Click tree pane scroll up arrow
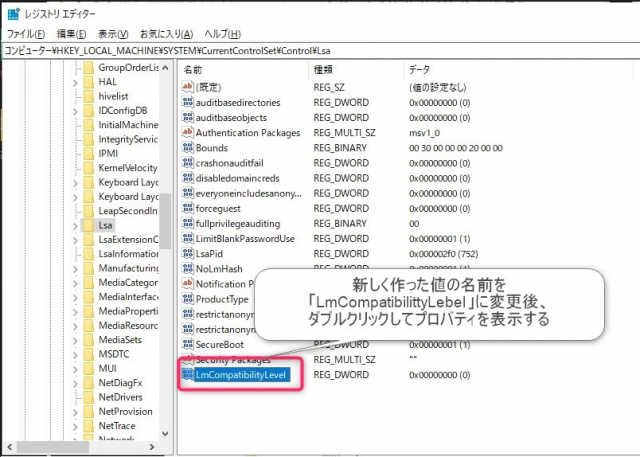This screenshot has height=457, width=640. (165, 68)
